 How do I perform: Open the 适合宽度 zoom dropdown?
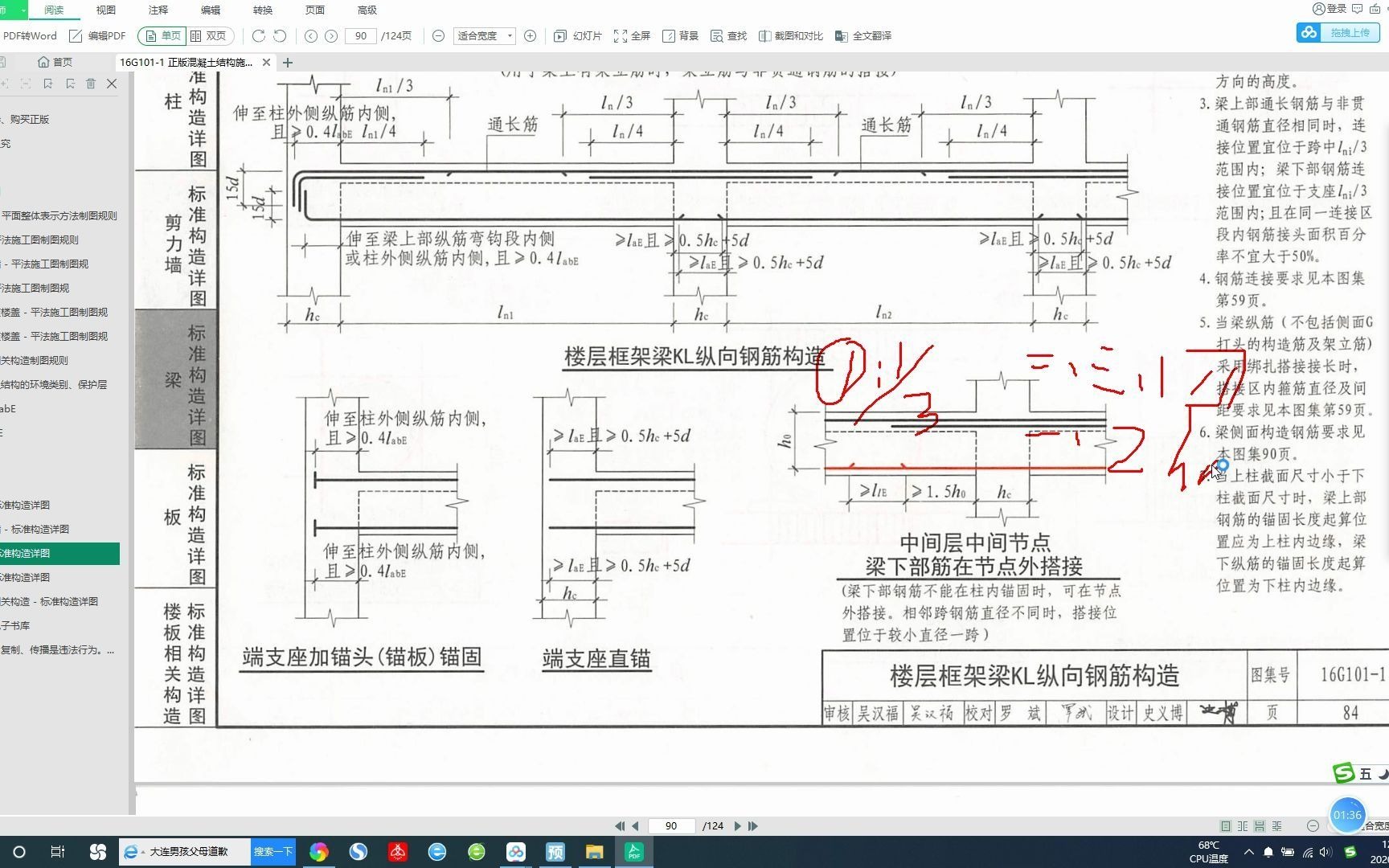pos(484,35)
